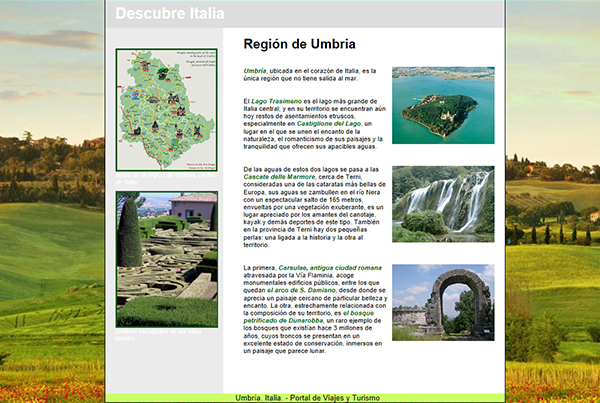The width and height of the screenshot is (600, 403).
Task: Click the Lago Trasimeno island aerial photo
Action: [443, 105]
